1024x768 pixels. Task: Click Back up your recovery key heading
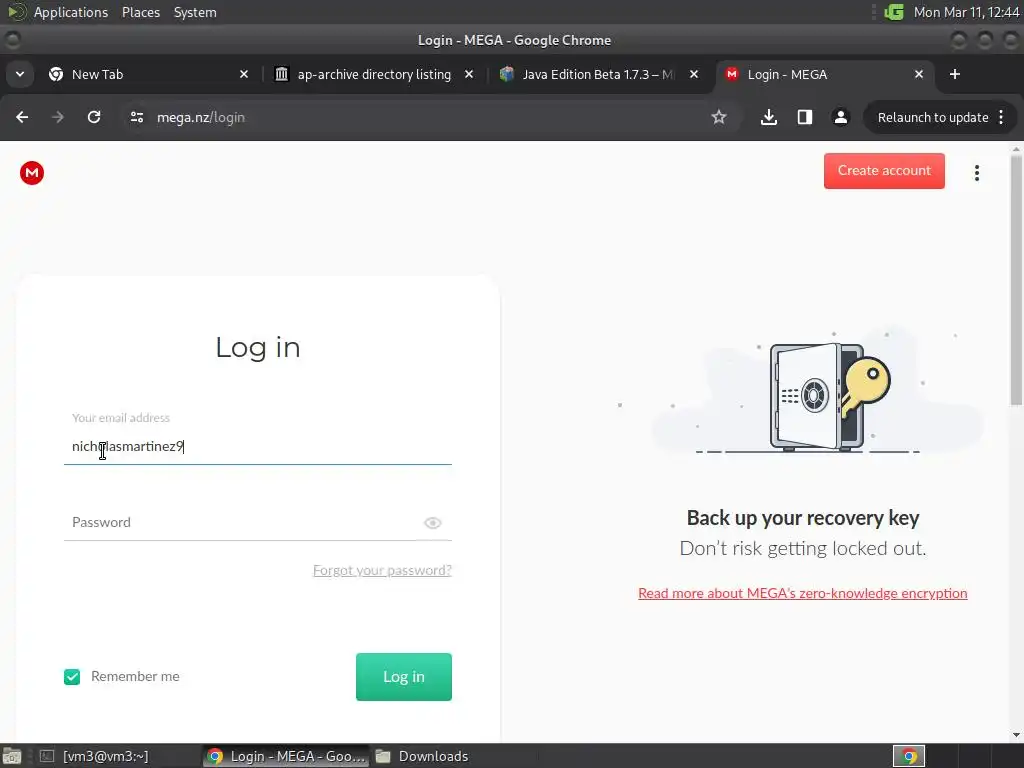tap(803, 518)
